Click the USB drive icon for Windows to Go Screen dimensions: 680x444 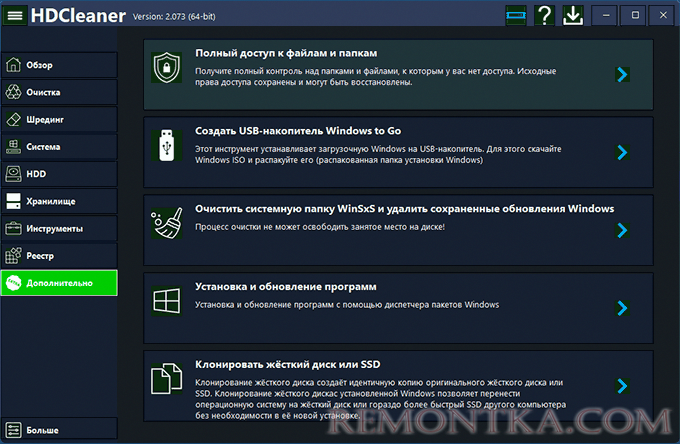167,146
